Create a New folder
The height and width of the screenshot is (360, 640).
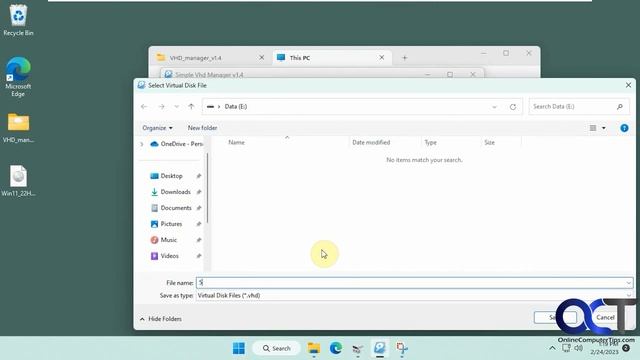[202, 128]
